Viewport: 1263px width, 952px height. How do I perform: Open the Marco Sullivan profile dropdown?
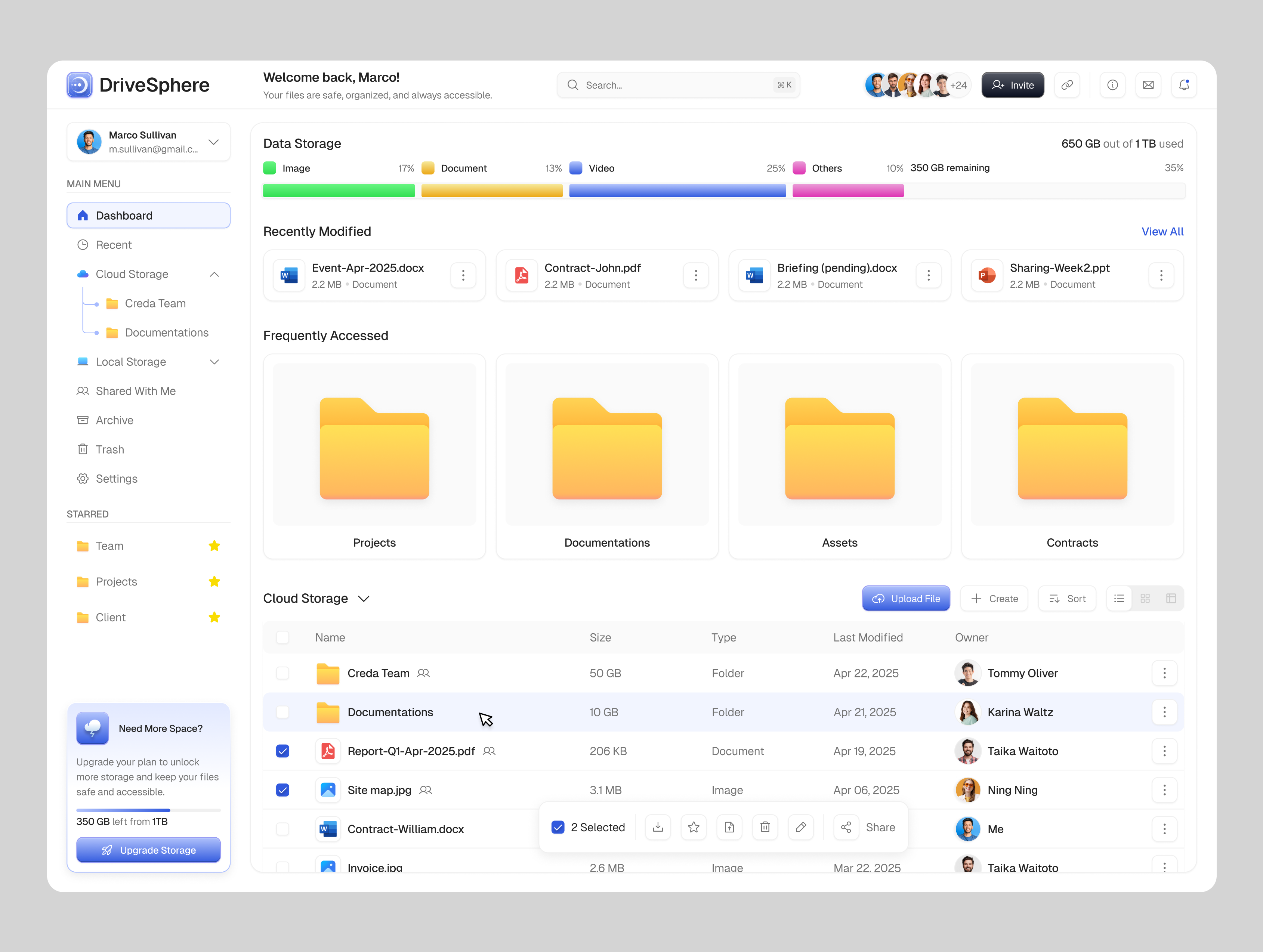point(213,142)
